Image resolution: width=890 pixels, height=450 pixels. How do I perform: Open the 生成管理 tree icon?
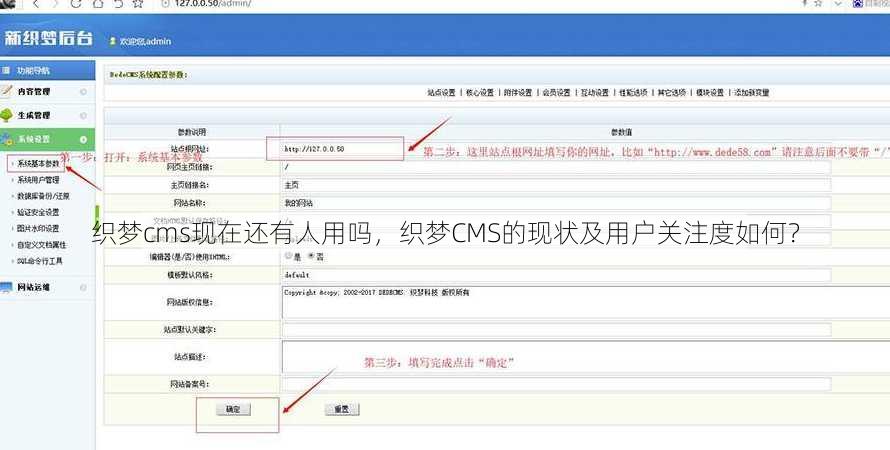6,115
